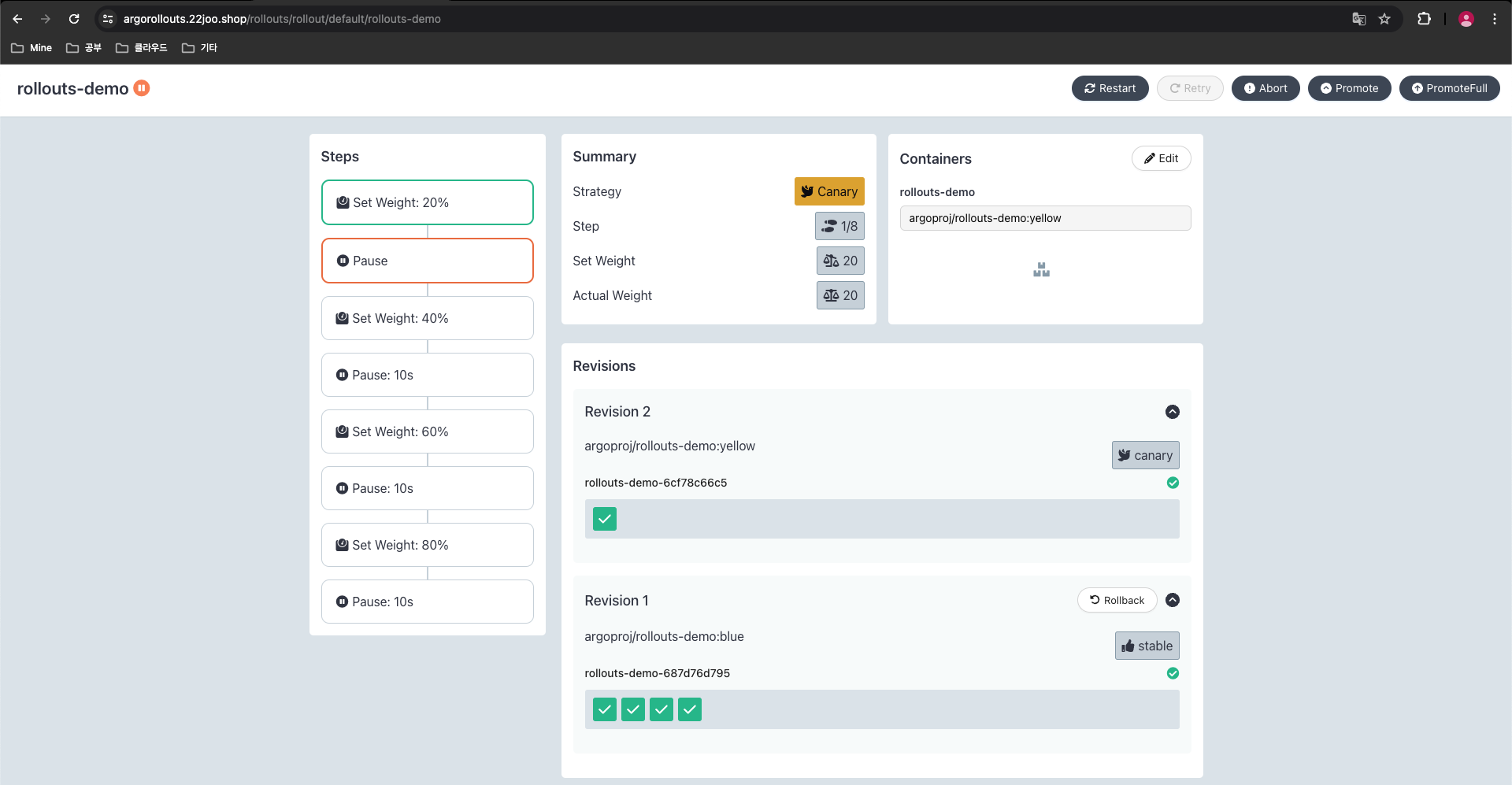Click the address bar URL
1512x785 pixels.
pyautogui.click(x=282, y=19)
